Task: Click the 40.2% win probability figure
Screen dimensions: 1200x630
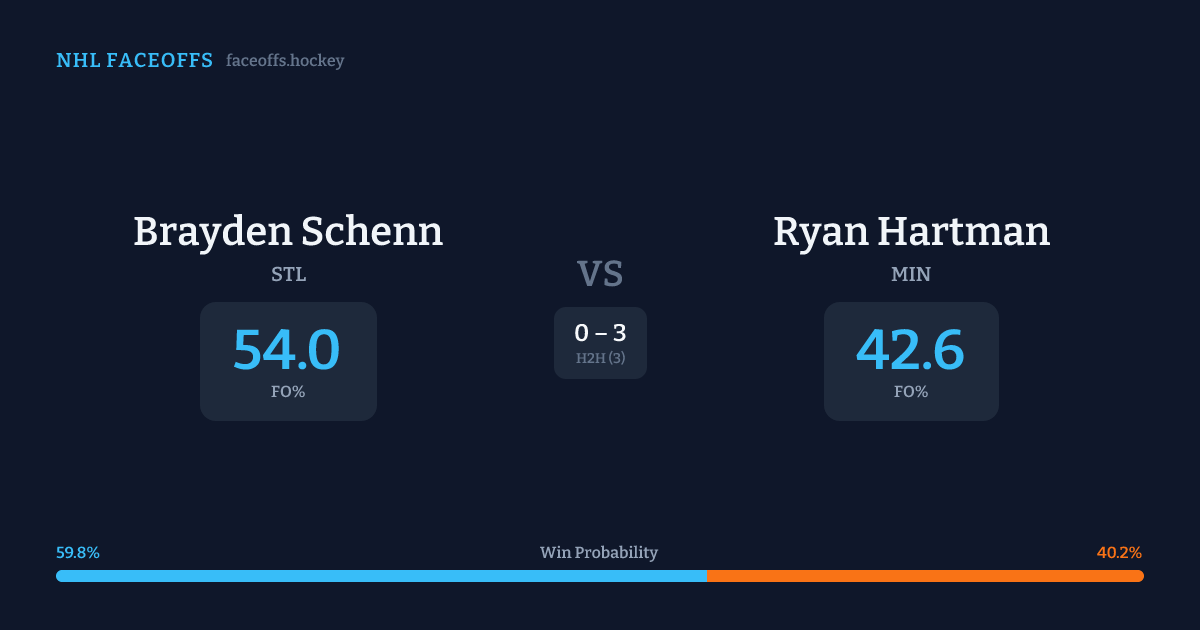Action: coord(1119,553)
